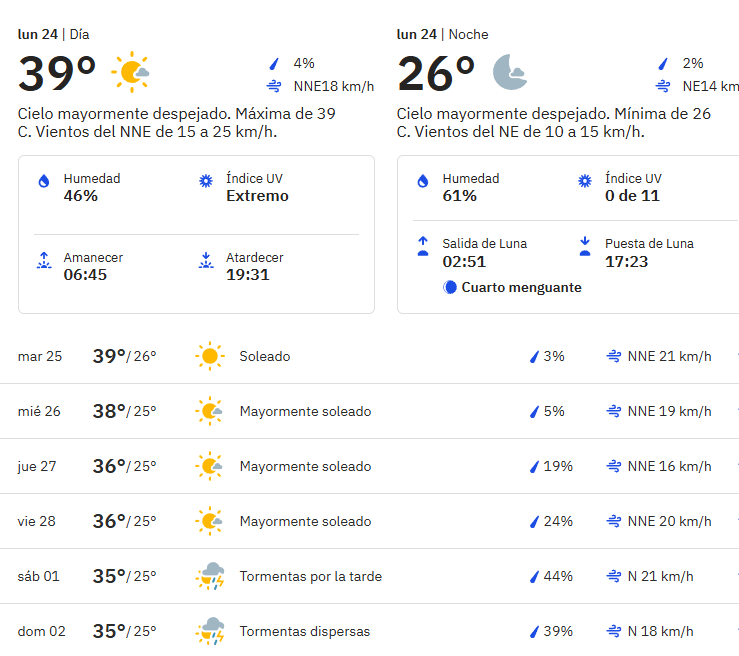Expand the mar 25 forecast row

tap(370, 356)
